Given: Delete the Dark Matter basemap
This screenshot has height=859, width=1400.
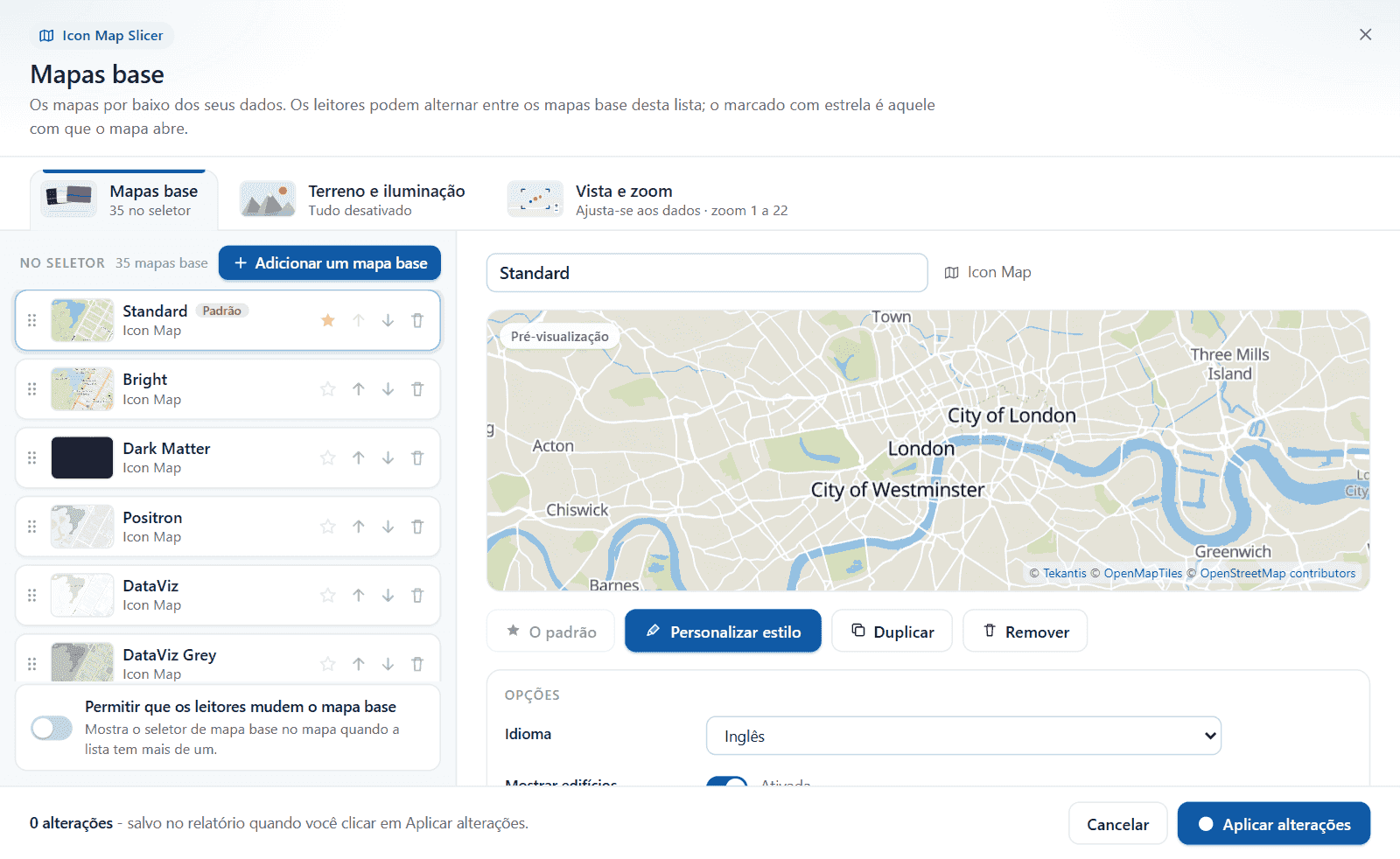Looking at the screenshot, I should coord(417,457).
